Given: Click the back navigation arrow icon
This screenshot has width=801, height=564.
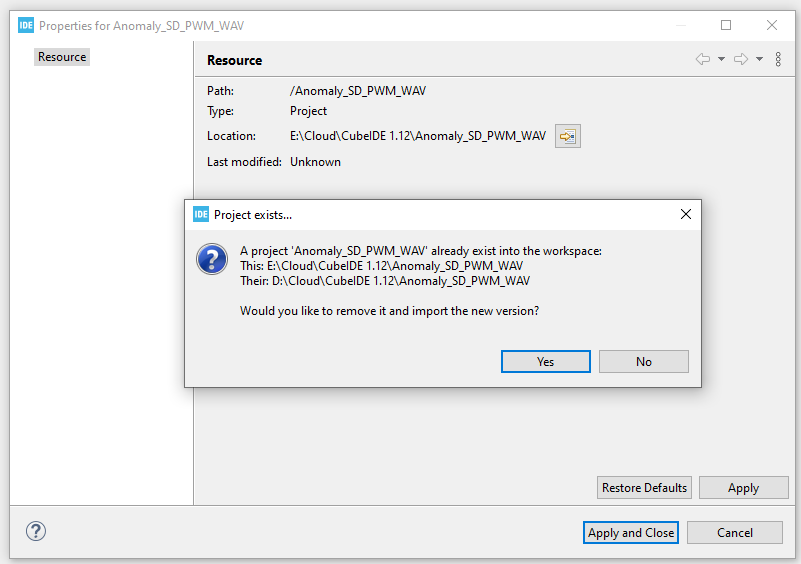Looking at the screenshot, I should (x=703, y=60).
